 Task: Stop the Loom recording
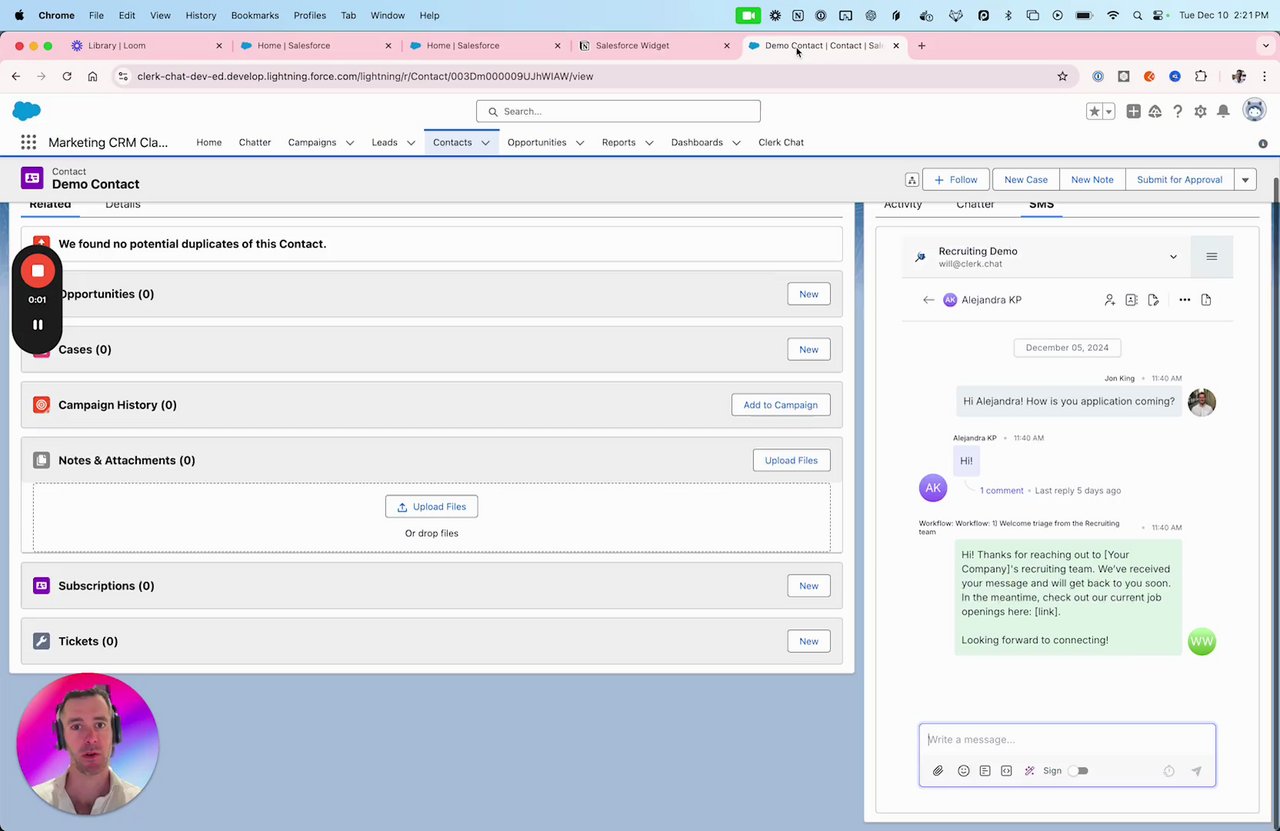[x=38, y=271]
